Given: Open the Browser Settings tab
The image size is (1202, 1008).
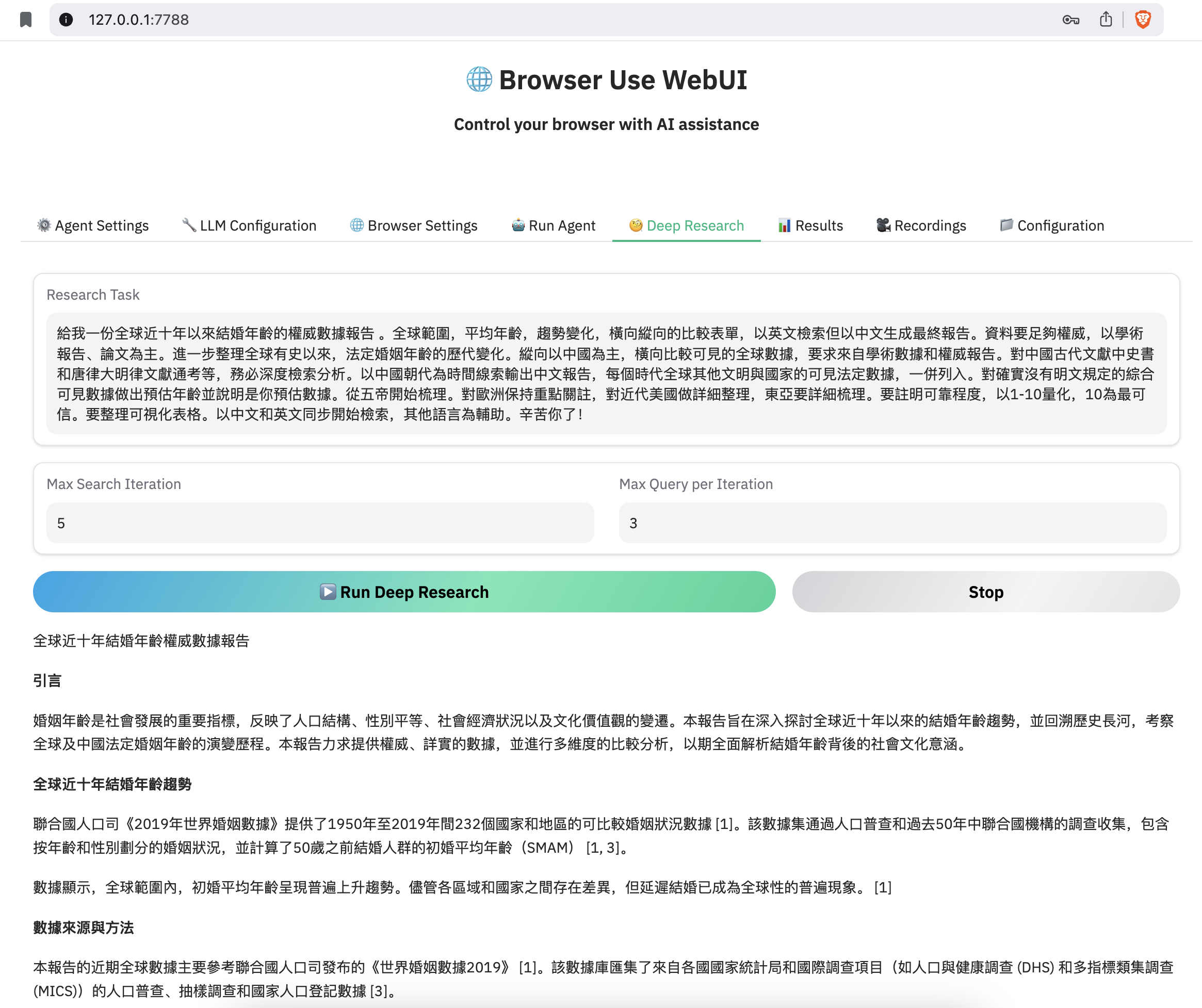Looking at the screenshot, I should [x=414, y=225].
